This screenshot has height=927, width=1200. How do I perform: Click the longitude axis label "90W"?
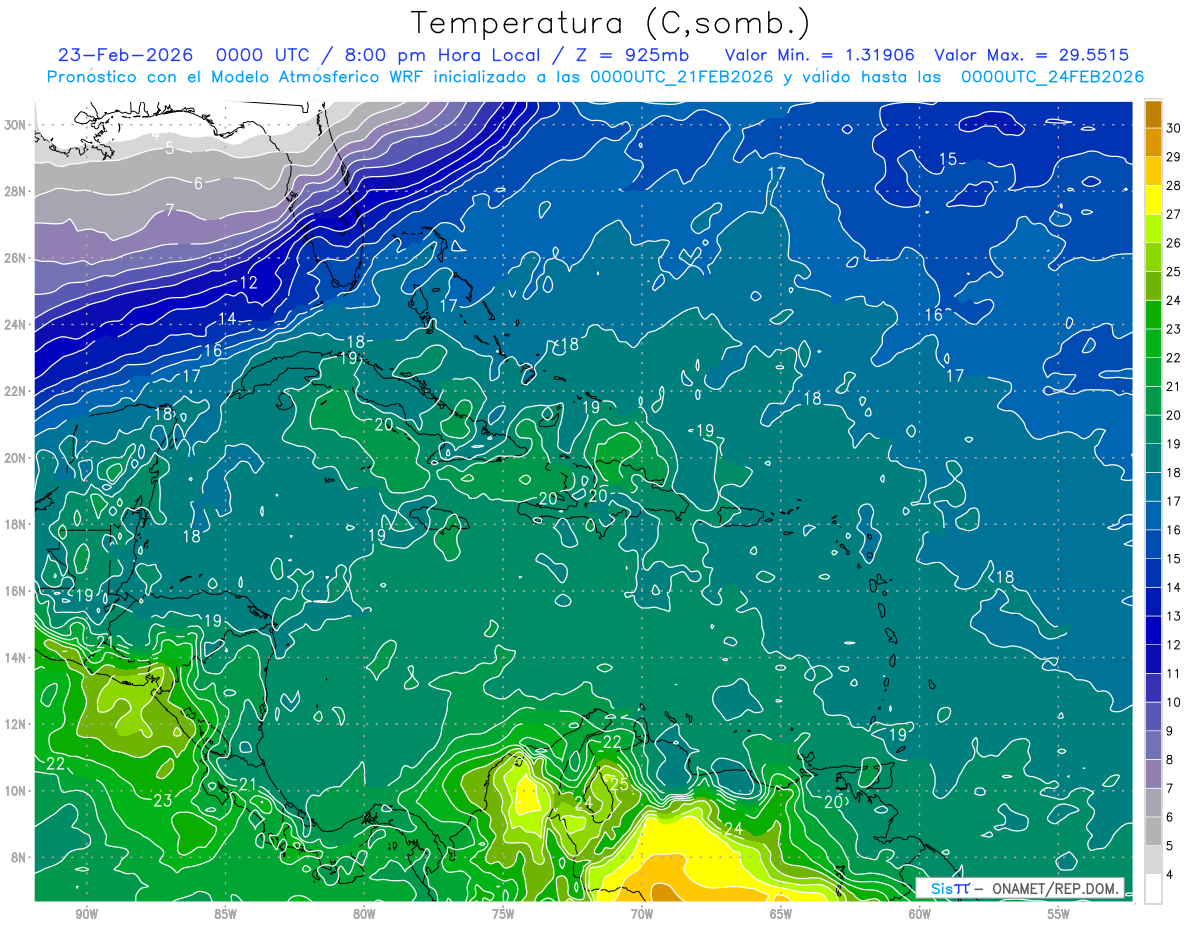click(x=86, y=914)
